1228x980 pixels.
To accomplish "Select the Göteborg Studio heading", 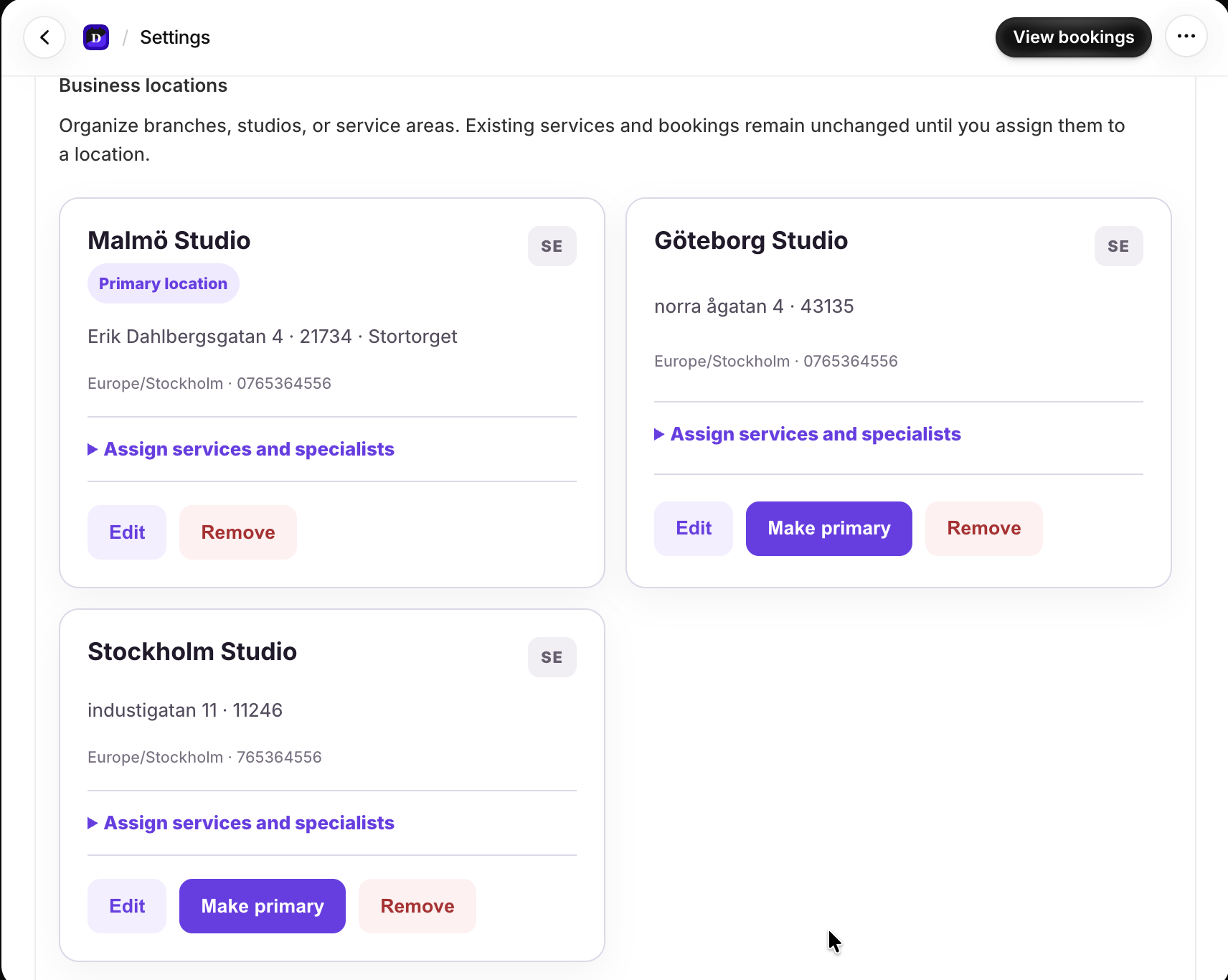I will [x=751, y=240].
